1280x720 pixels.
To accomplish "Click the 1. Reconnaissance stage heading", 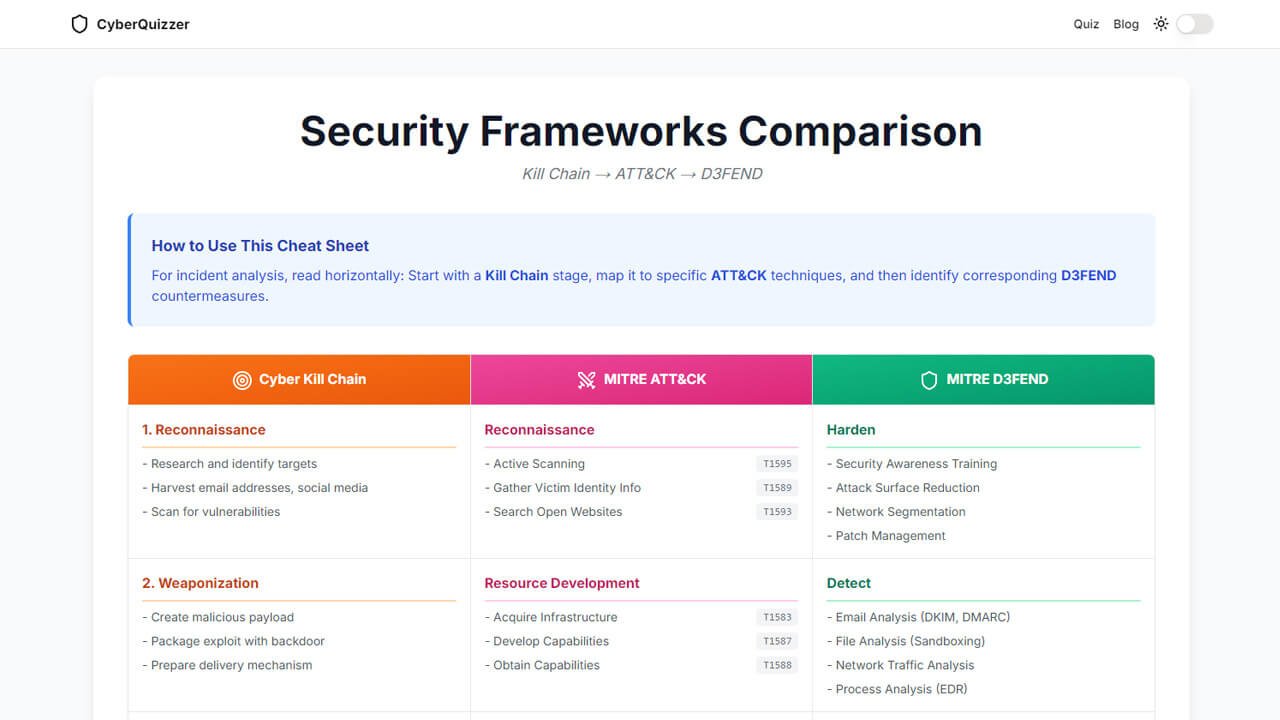I will pyautogui.click(x=204, y=430).
